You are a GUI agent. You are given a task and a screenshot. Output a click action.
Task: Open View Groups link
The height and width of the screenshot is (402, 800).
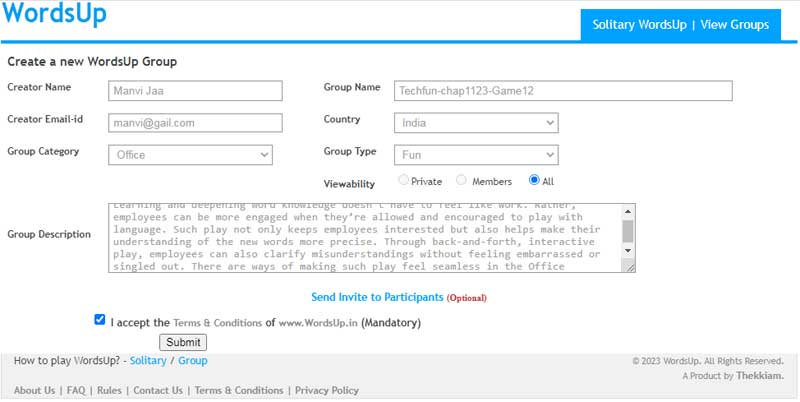(x=735, y=25)
